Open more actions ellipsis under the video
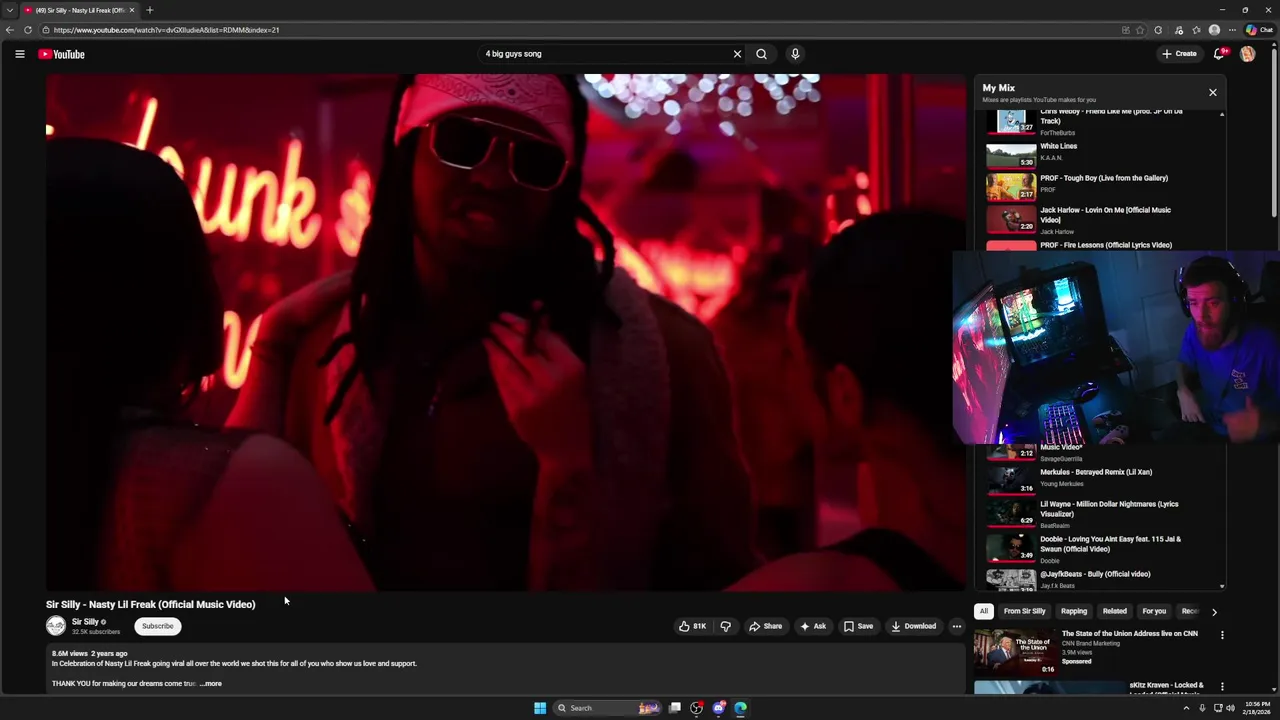1280x720 pixels. [957, 626]
